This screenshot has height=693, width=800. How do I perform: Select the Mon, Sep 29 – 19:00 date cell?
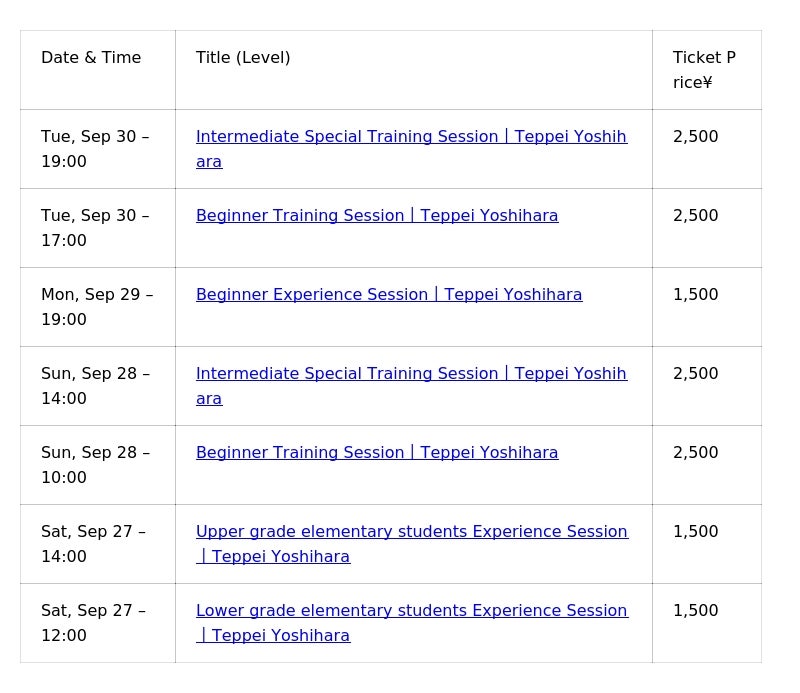[97, 307]
